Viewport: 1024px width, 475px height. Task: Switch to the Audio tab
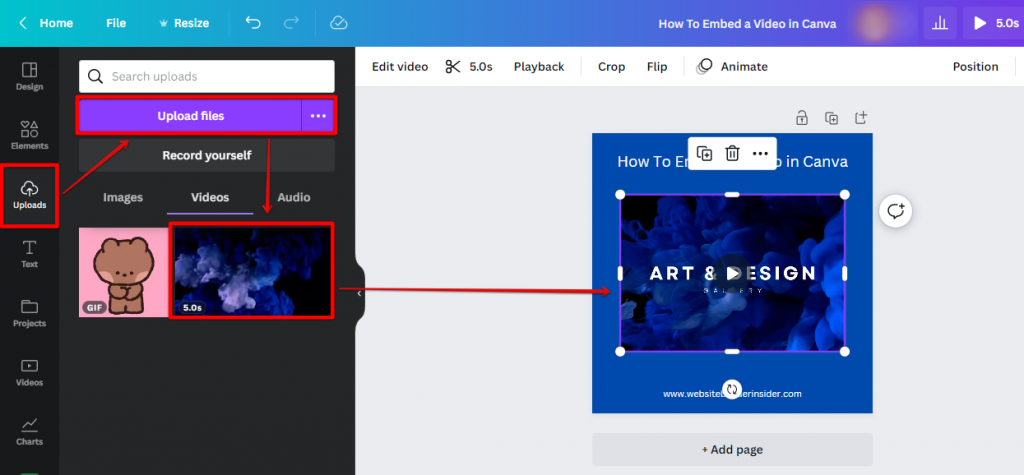[294, 198]
